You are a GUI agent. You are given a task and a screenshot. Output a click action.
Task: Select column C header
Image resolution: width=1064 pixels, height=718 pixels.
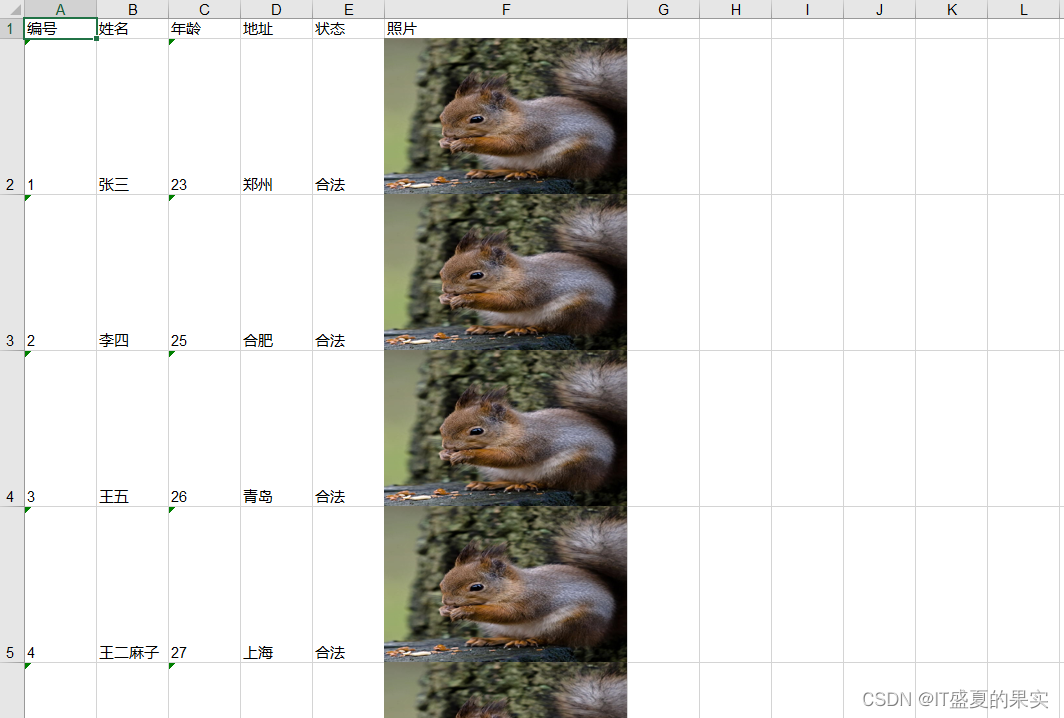(x=204, y=9)
